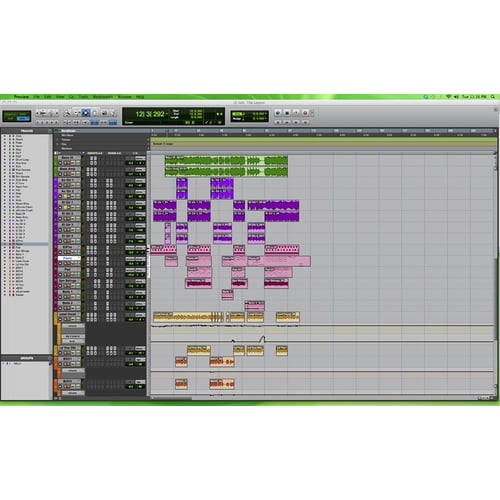Click horizontal zoom out arrow button
500x500 pixels.
coord(38,113)
